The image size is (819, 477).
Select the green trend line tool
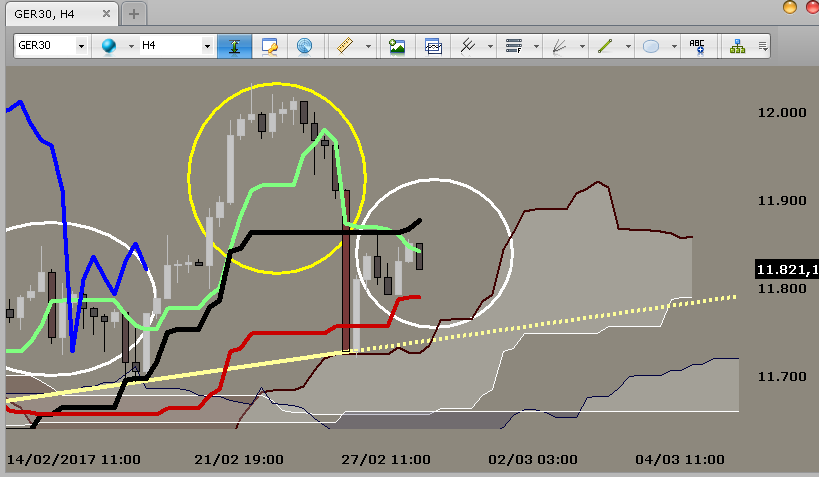point(605,46)
